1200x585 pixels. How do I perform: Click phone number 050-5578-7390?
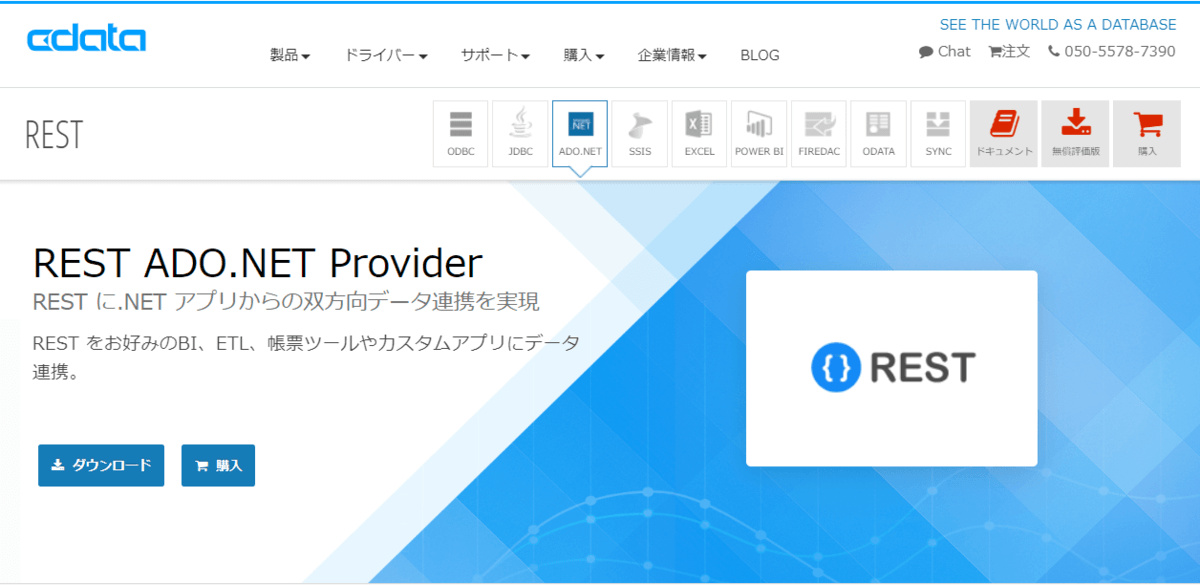coord(1112,51)
